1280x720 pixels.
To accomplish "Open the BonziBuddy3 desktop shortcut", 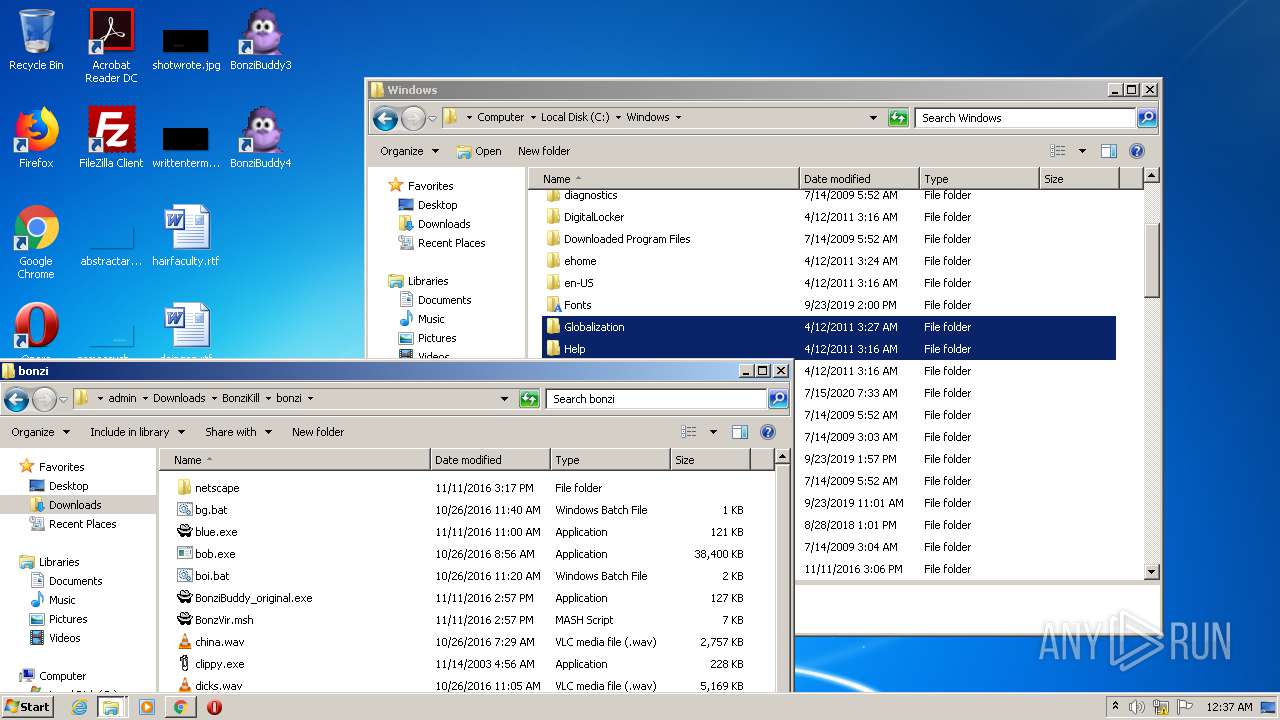I will coord(260,40).
